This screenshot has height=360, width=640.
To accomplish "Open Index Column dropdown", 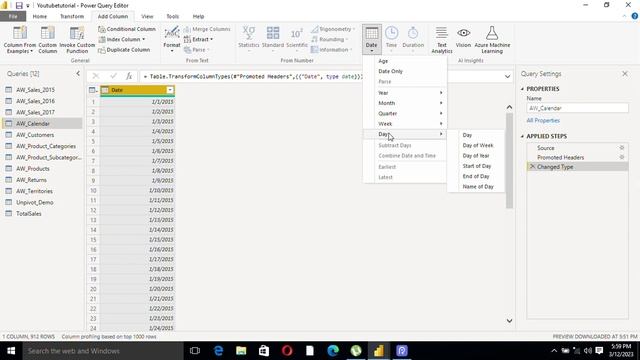I will click(122, 39).
